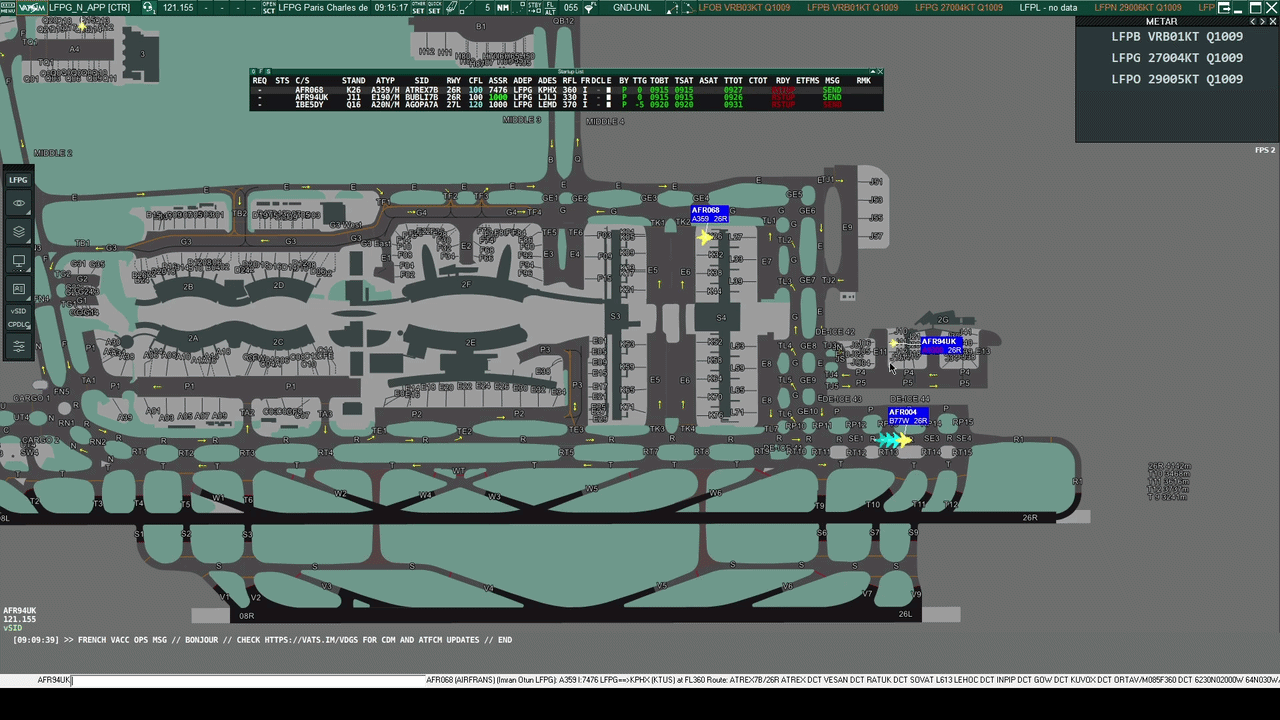
Task: Open the main menu button
Action: pos(8,7)
